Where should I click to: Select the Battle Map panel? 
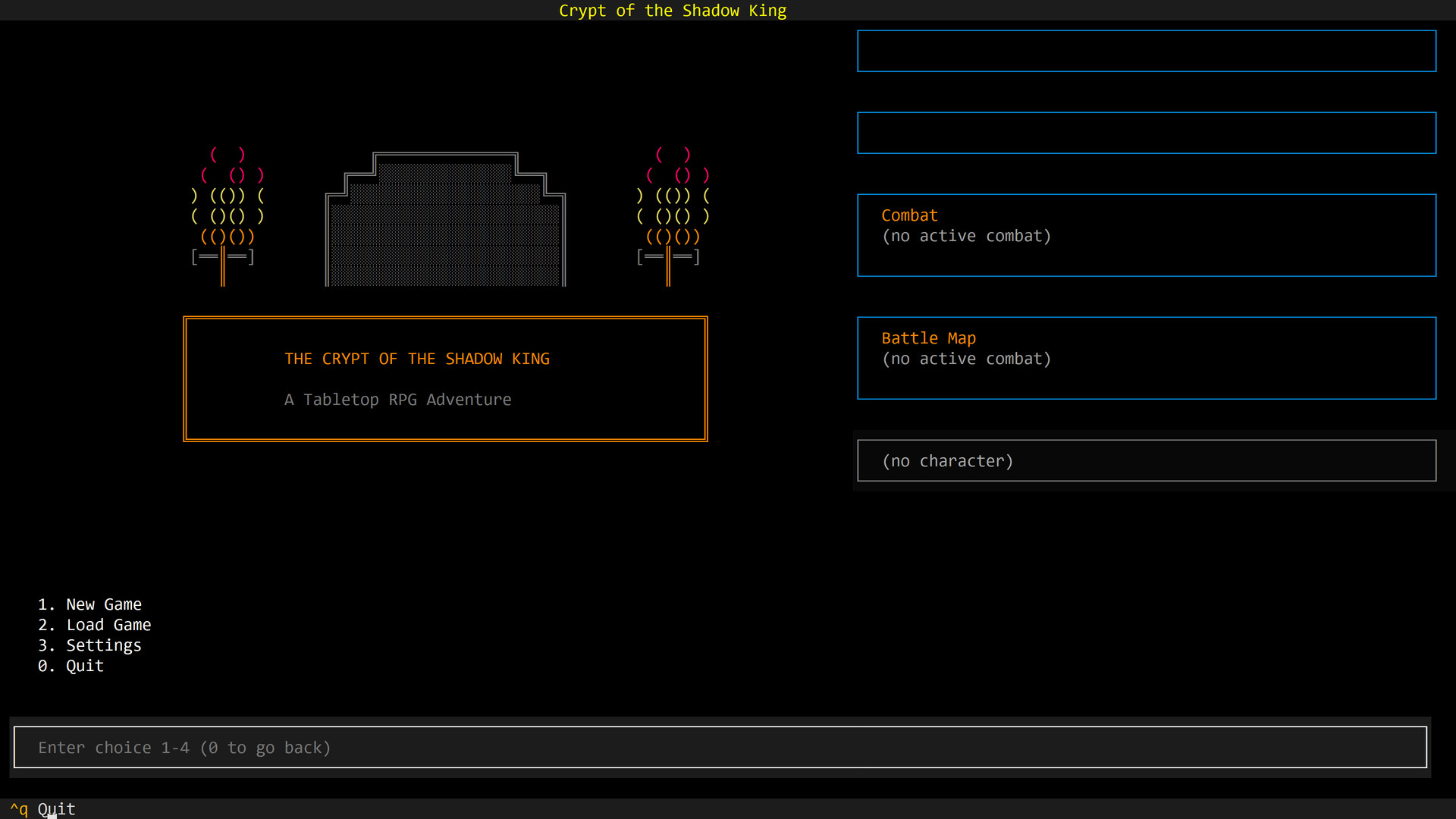click(x=1146, y=358)
